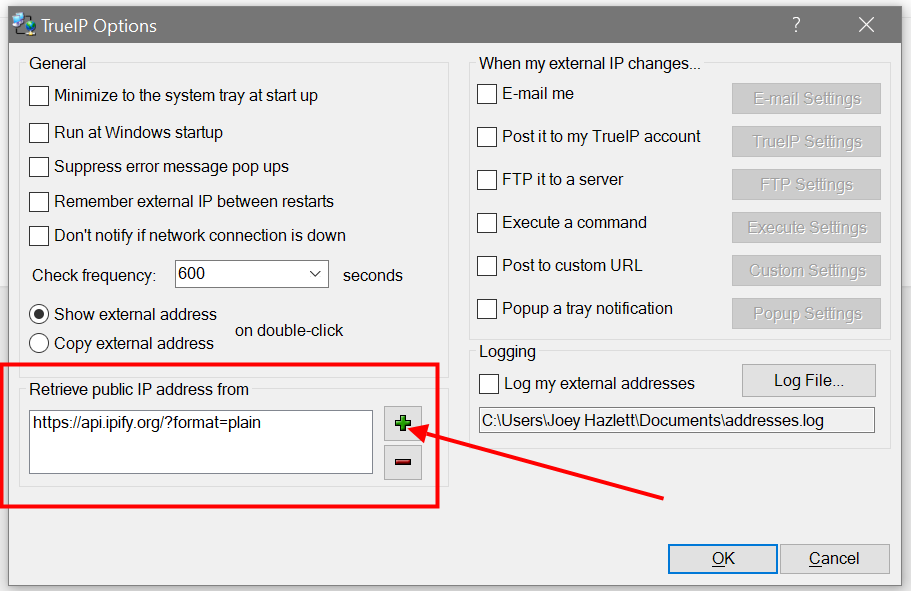This screenshot has height=591, width=911.
Task: Tick the E-mail me checkbox
Action: (x=487, y=94)
